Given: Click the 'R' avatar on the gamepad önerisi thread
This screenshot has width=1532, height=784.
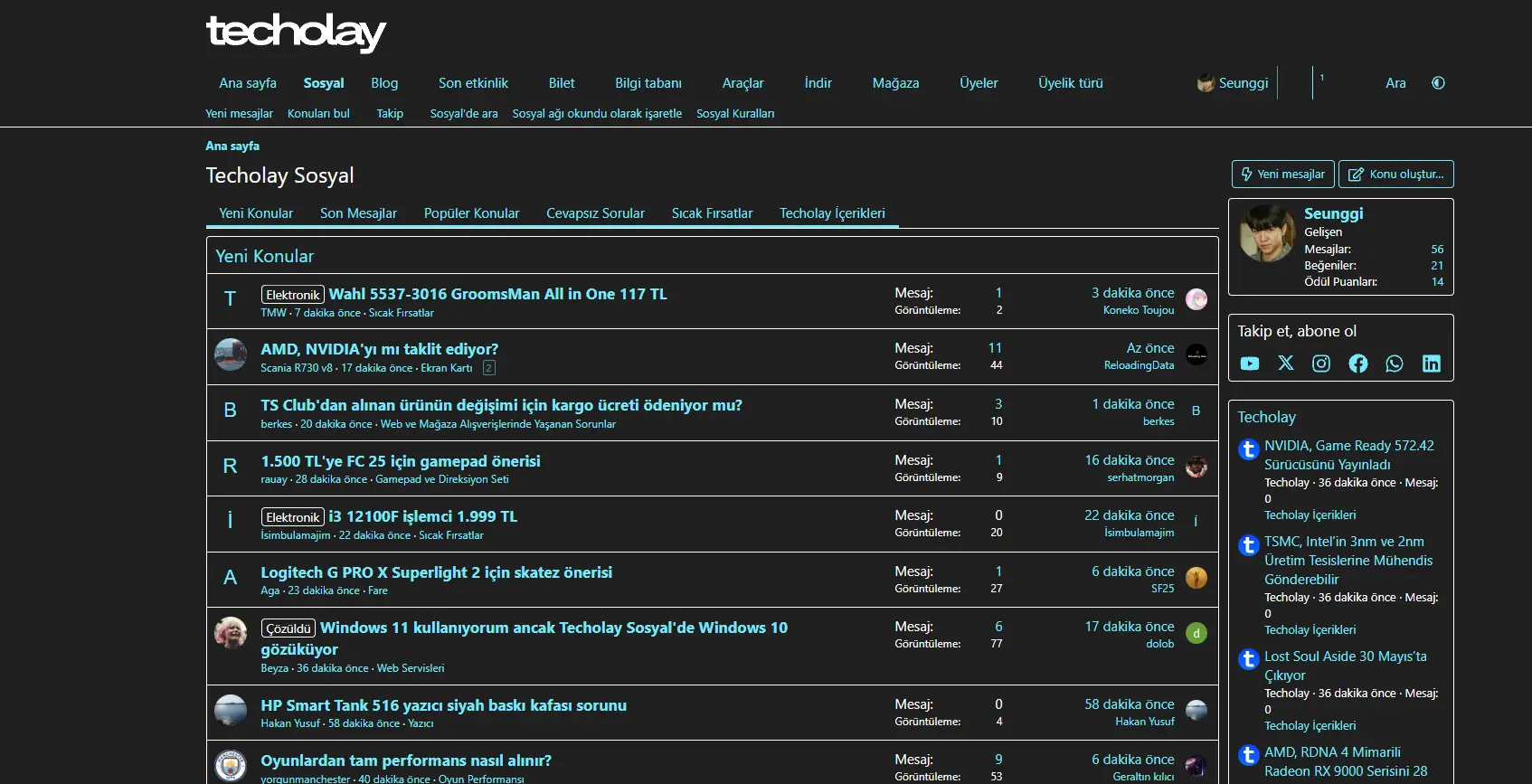Looking at the screenshot, I should 231,467.
